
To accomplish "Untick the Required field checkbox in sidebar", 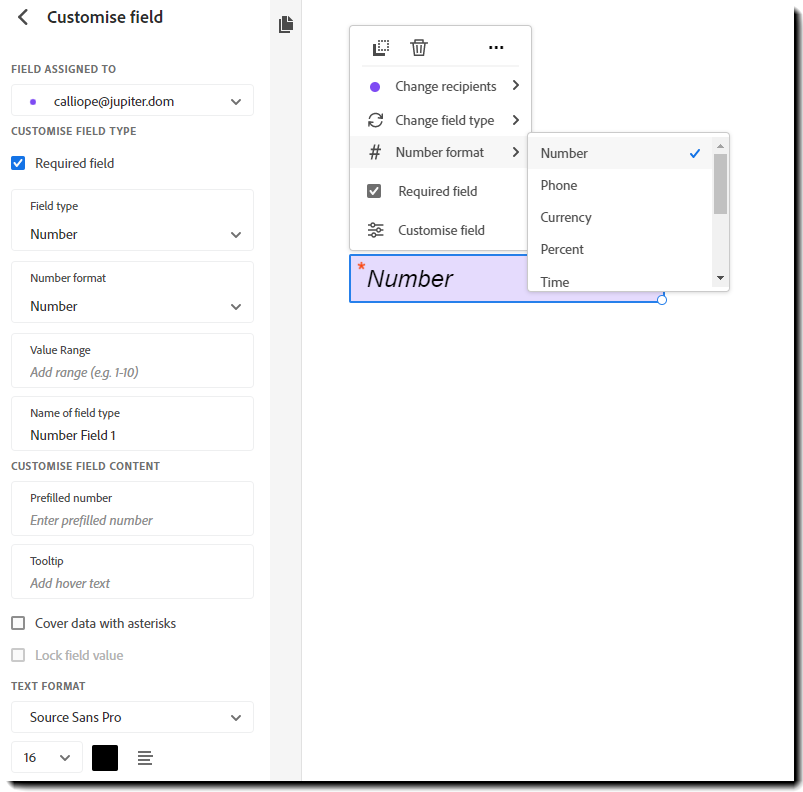I will click(x=18, y=163).
